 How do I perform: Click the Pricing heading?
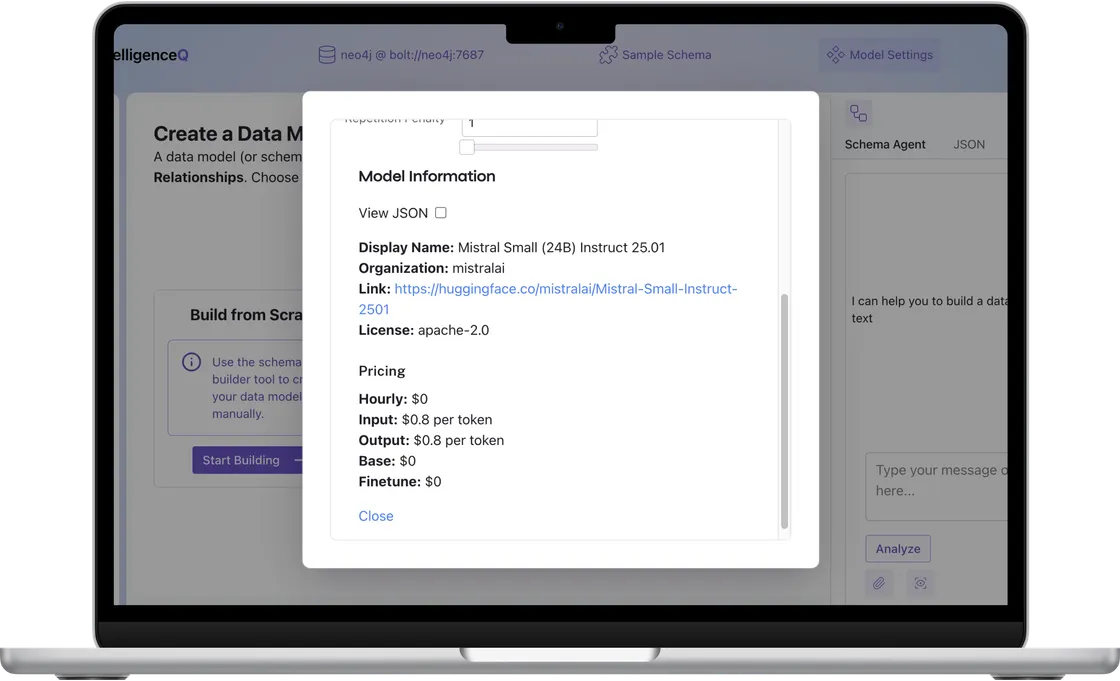(x=381, y=371)
